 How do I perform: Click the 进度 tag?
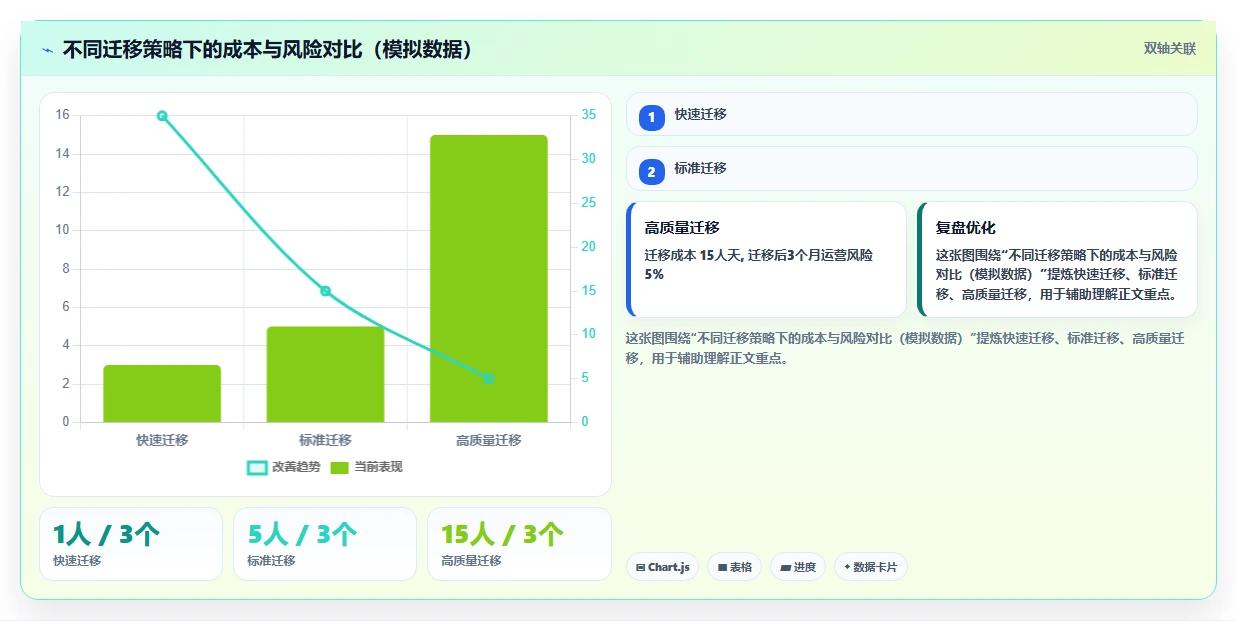[x=798, y=567]
